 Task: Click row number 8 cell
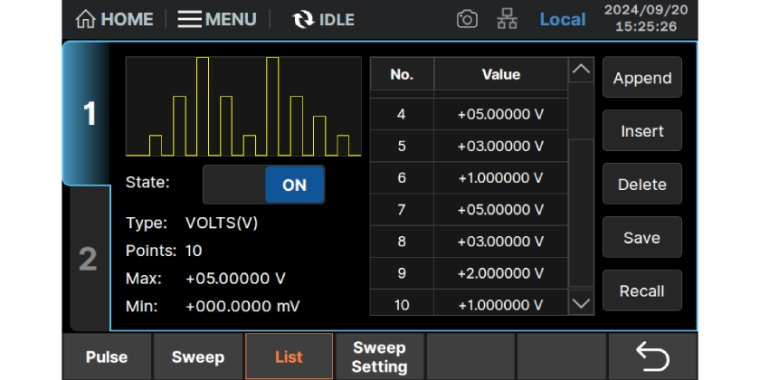coord(401,241)
